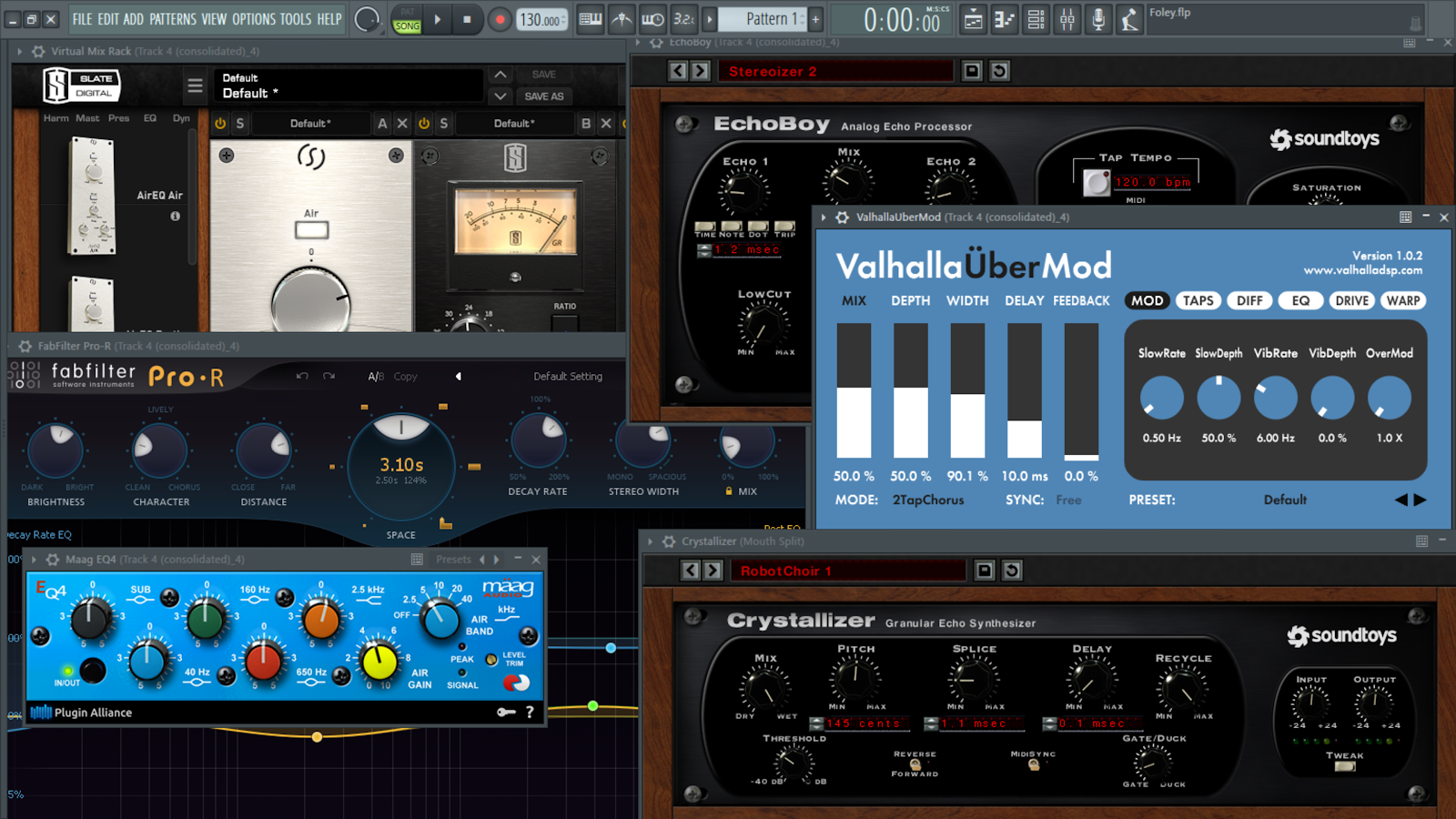Open ValhallaUberMod plugin settings gear
Screen dimensions: 1456x819
[843, 217]
